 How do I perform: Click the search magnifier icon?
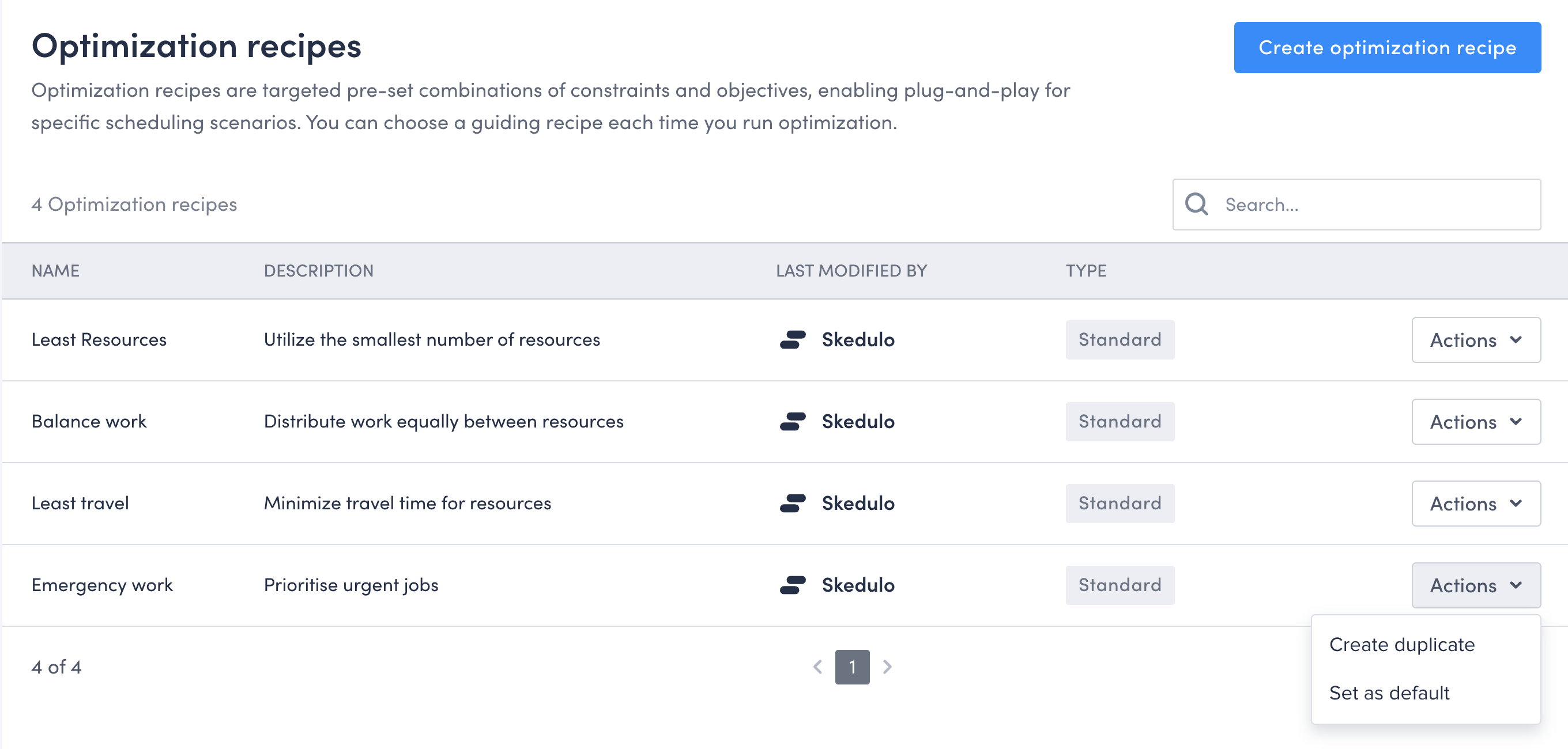coord(1197,205)
